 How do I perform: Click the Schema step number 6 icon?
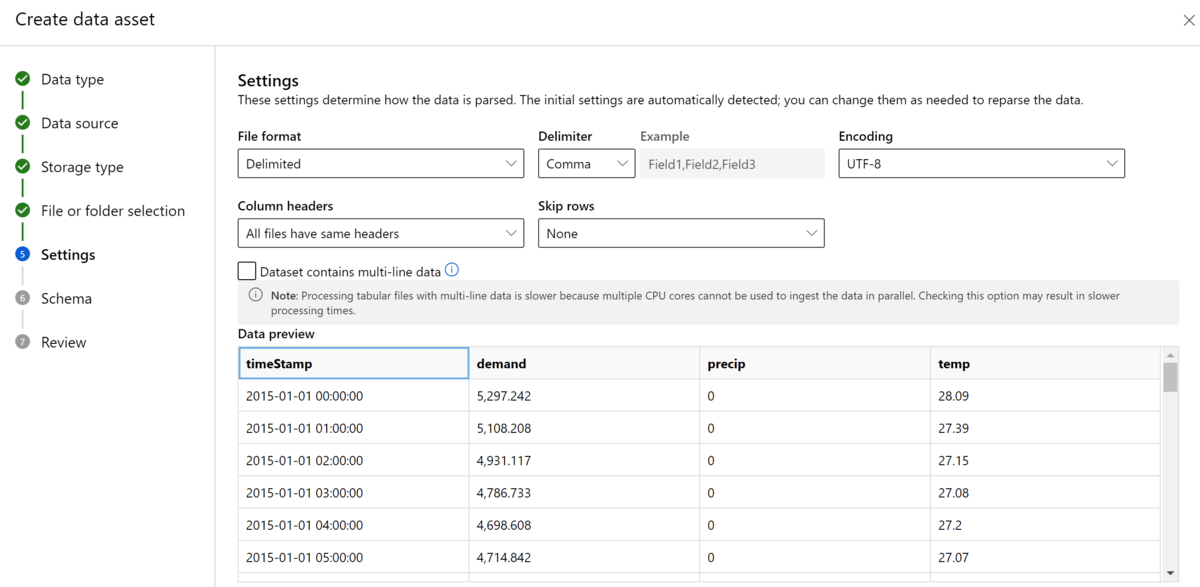pos(22,298)
